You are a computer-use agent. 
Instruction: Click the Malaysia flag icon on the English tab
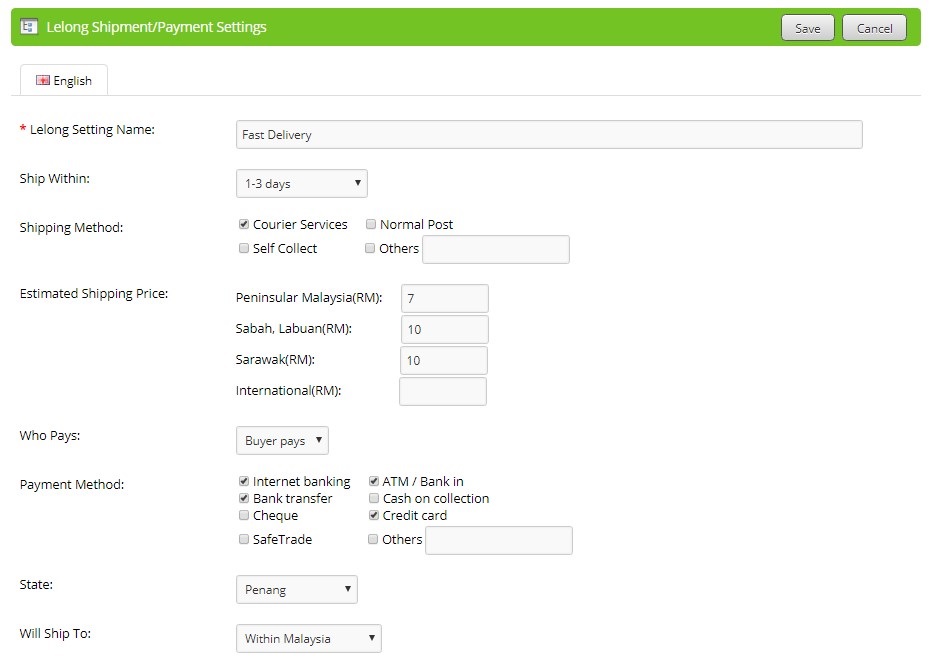(41, 79)
